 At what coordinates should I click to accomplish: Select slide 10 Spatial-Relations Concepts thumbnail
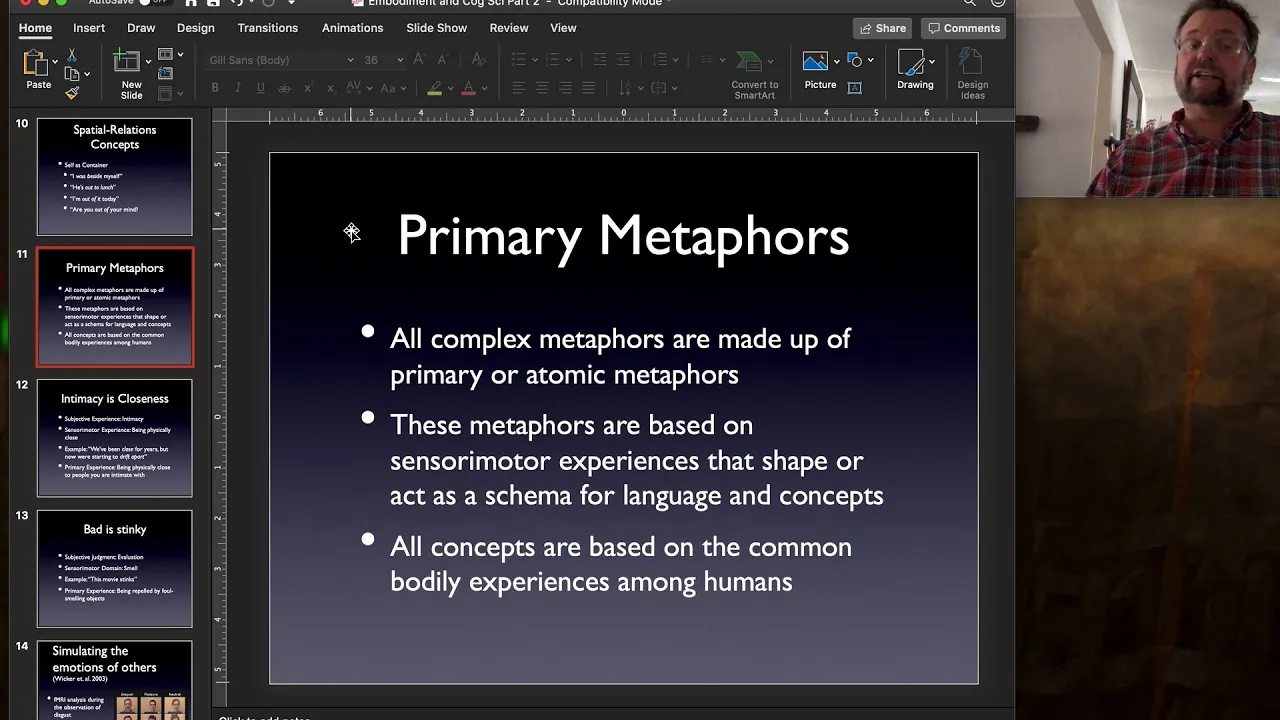click(x=115, y=177)
